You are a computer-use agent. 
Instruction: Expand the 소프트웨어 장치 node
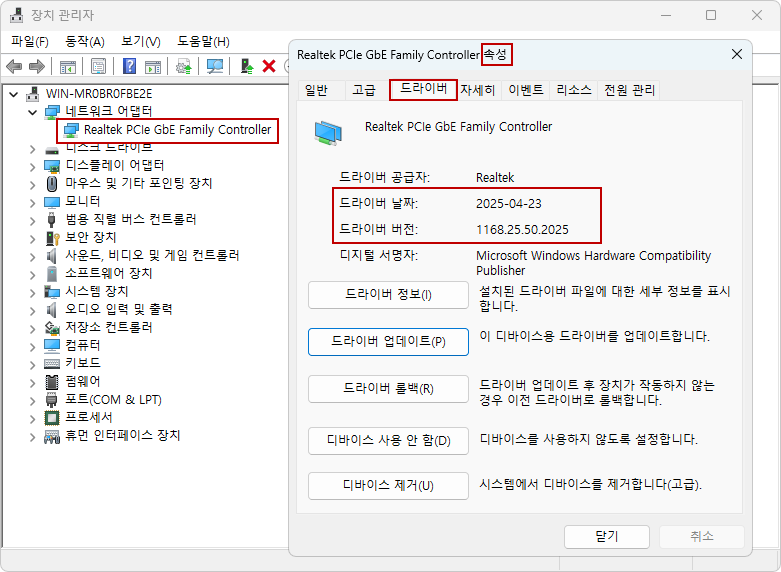32,275
